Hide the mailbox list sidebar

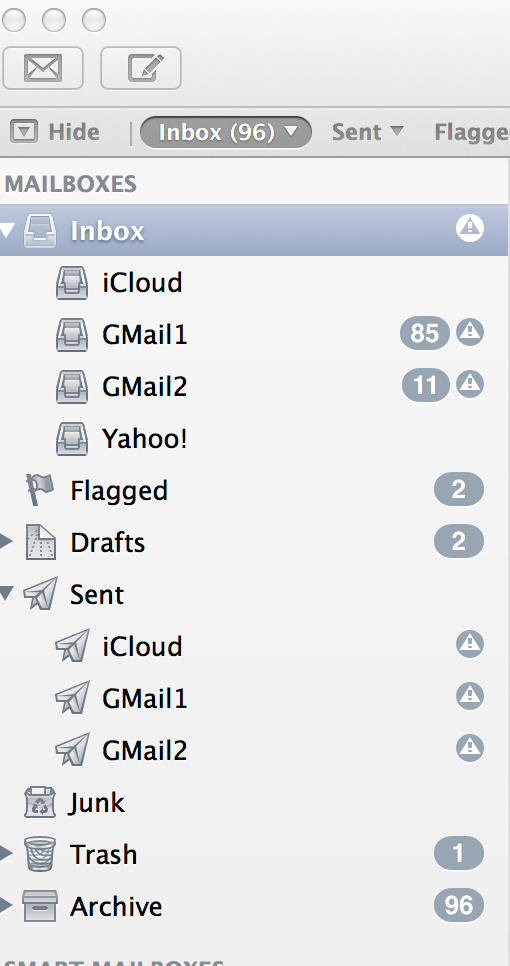[55, 132]
